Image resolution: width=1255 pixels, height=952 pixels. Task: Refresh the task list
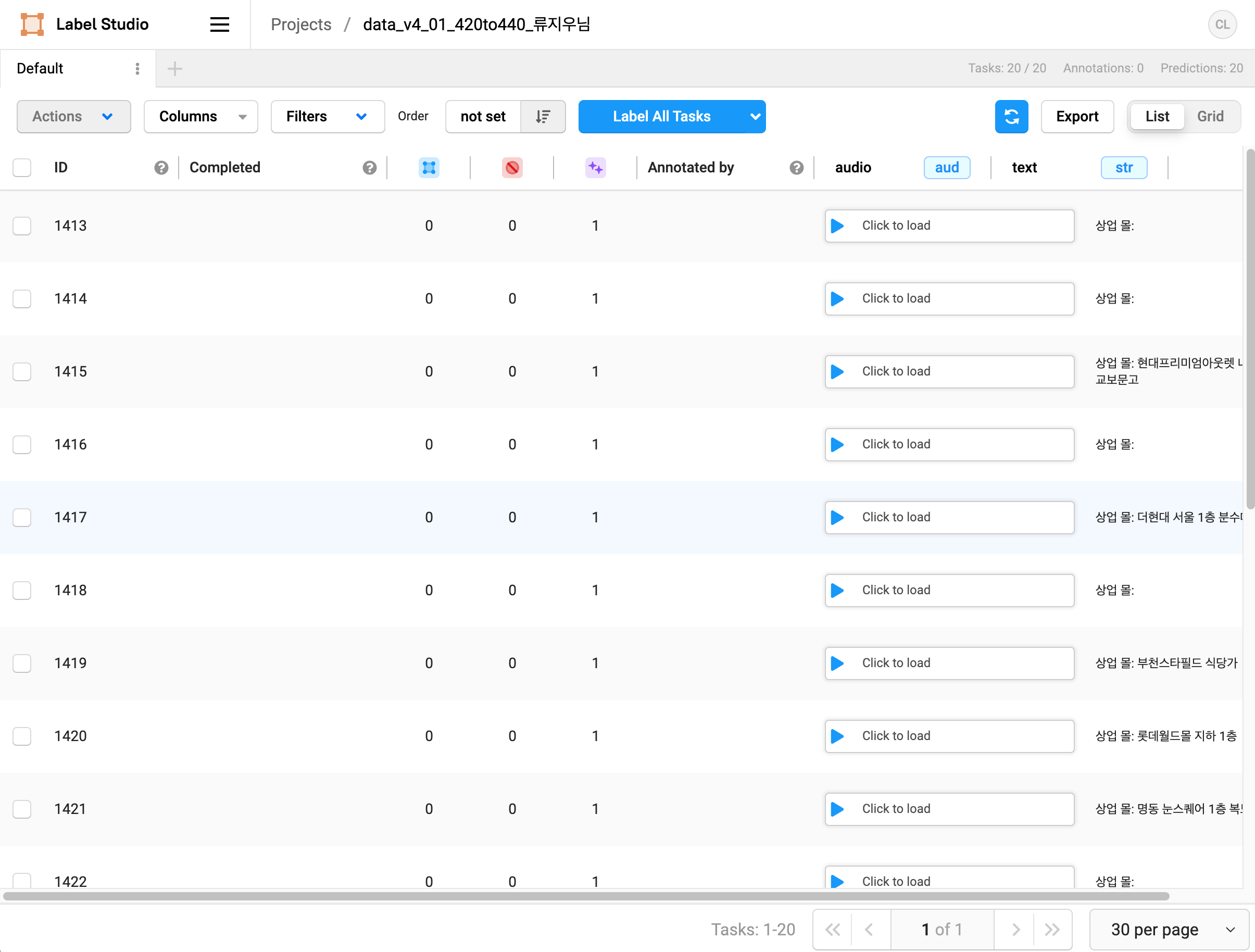(1012, 116)
